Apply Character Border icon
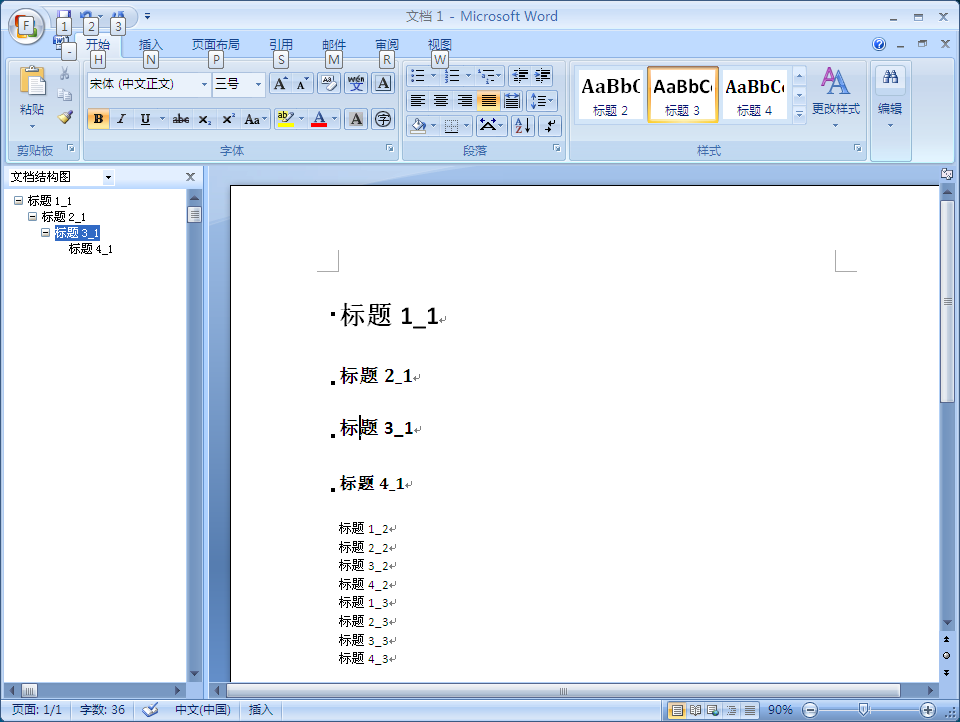960x722 pixels. 383,83
